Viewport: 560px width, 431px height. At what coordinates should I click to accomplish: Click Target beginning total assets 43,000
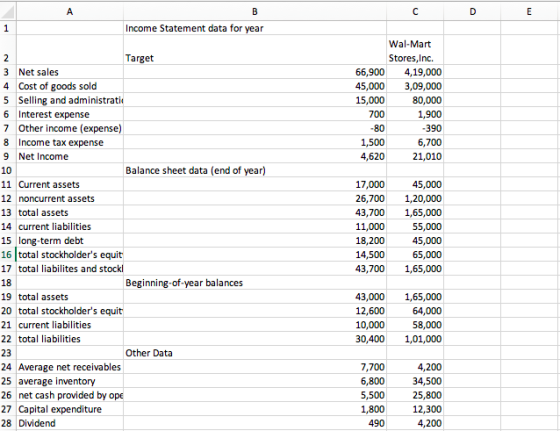255,297
